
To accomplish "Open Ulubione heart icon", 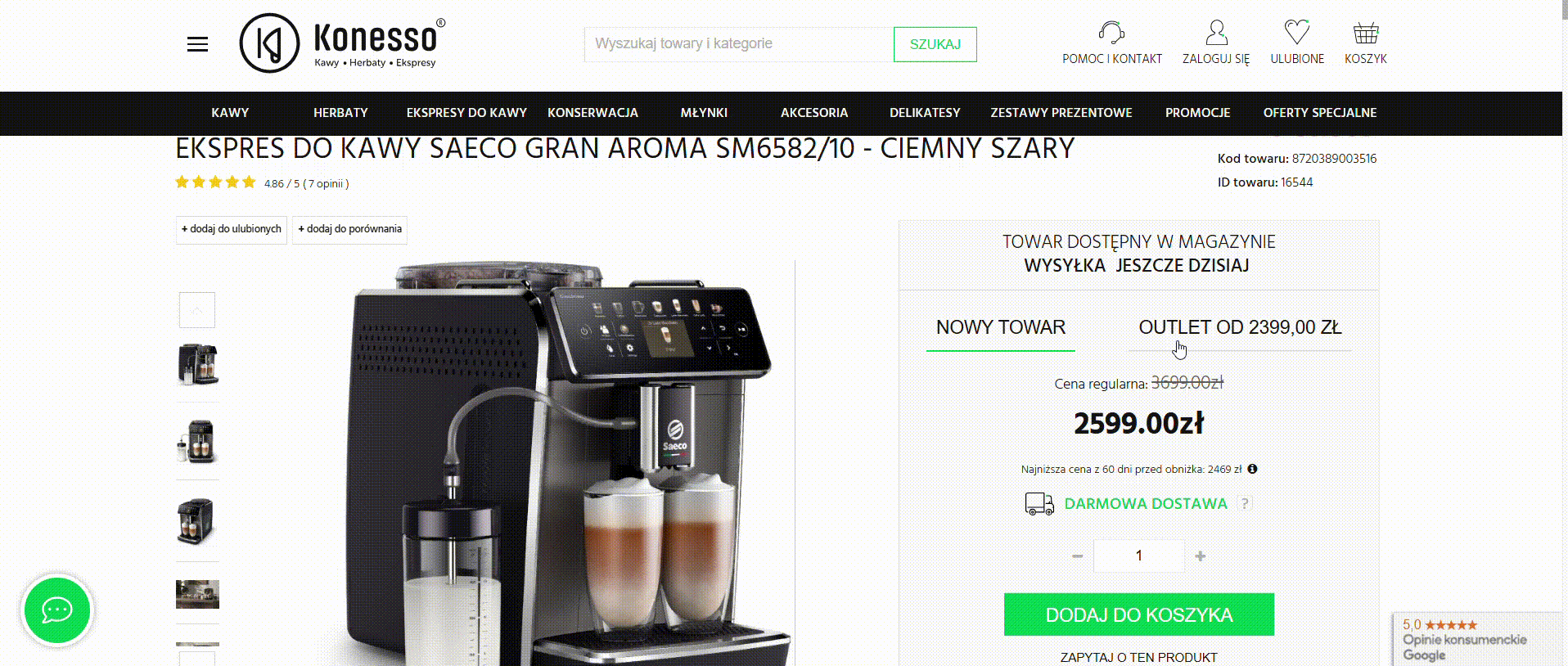I will coord(1297,33).
